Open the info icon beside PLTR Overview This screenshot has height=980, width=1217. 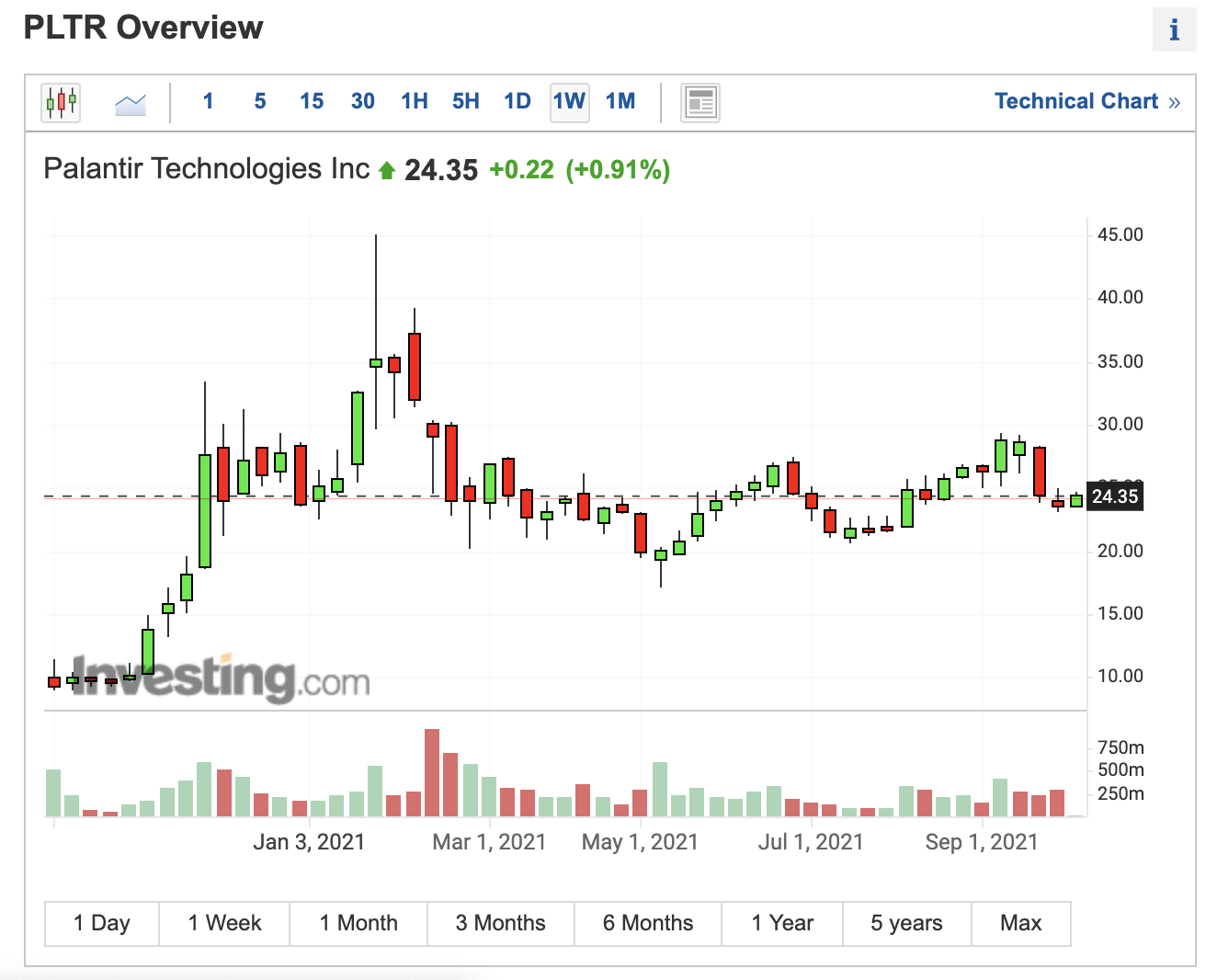1174,30
